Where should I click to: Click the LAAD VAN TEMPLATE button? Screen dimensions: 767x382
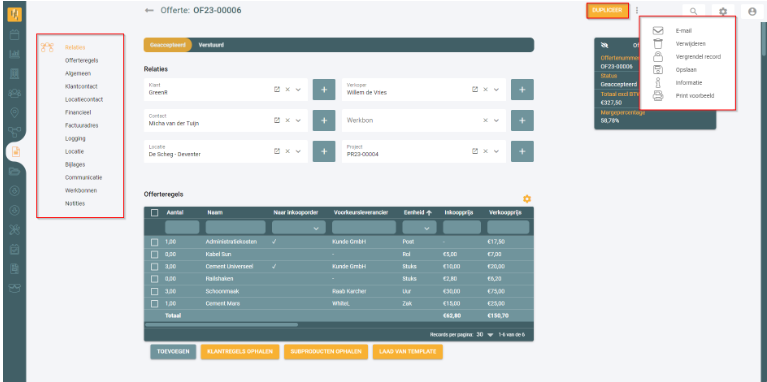pos(407,352)
